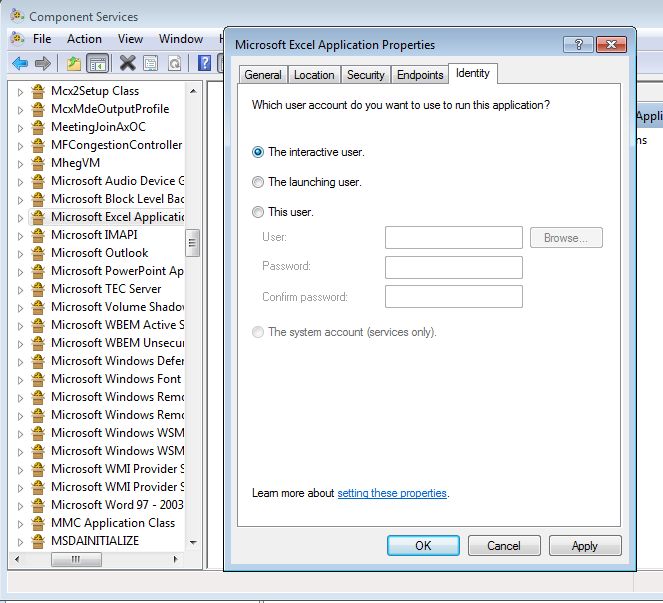Open the Action menu

point(84,39)
